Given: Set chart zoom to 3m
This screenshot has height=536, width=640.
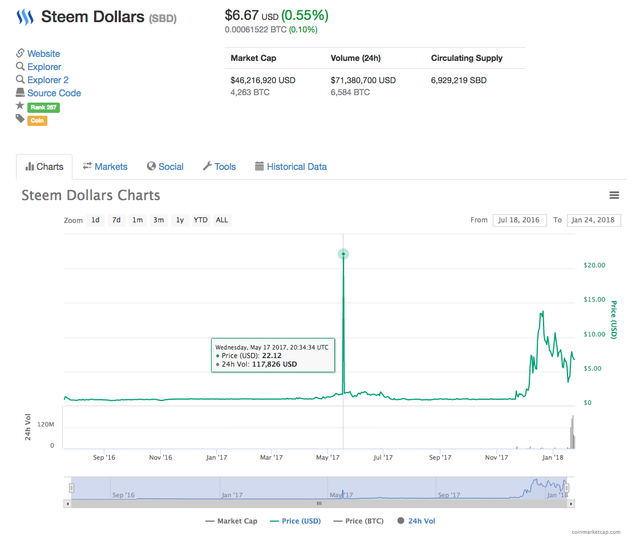Looking at the screenshot, I should (x=159, y=220).
